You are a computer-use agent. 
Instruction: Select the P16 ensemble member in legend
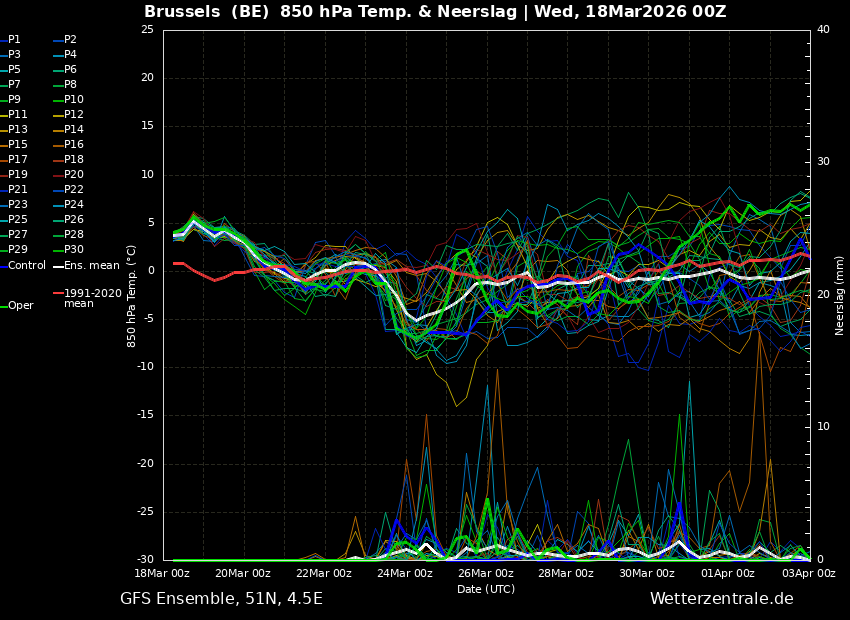click(x=73, y=145)
